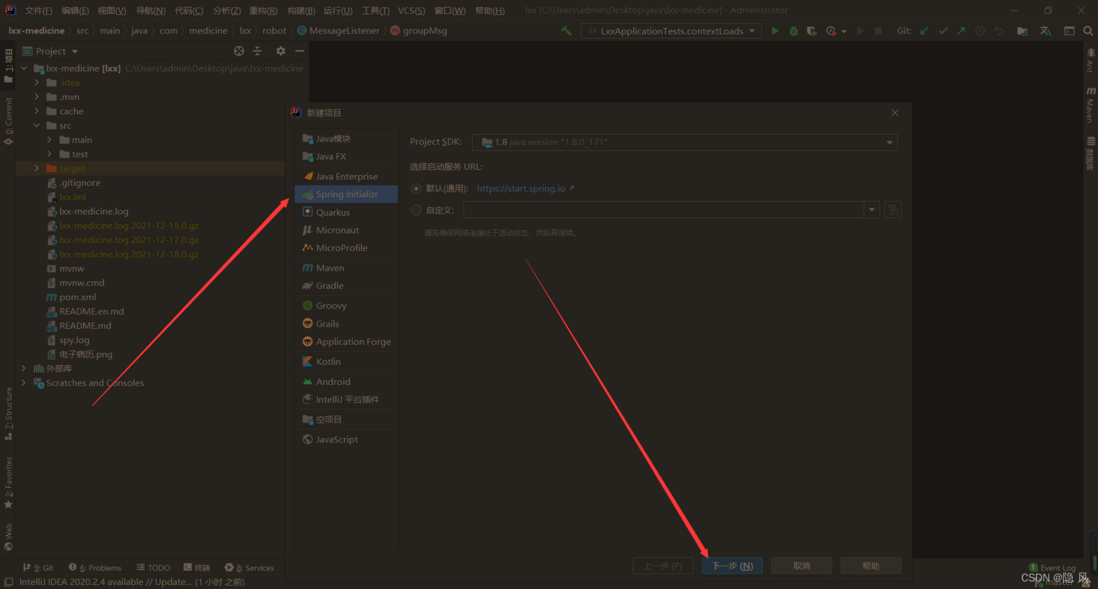
Task: Open the https://start.spring.io link
Action: pos(522,188)
